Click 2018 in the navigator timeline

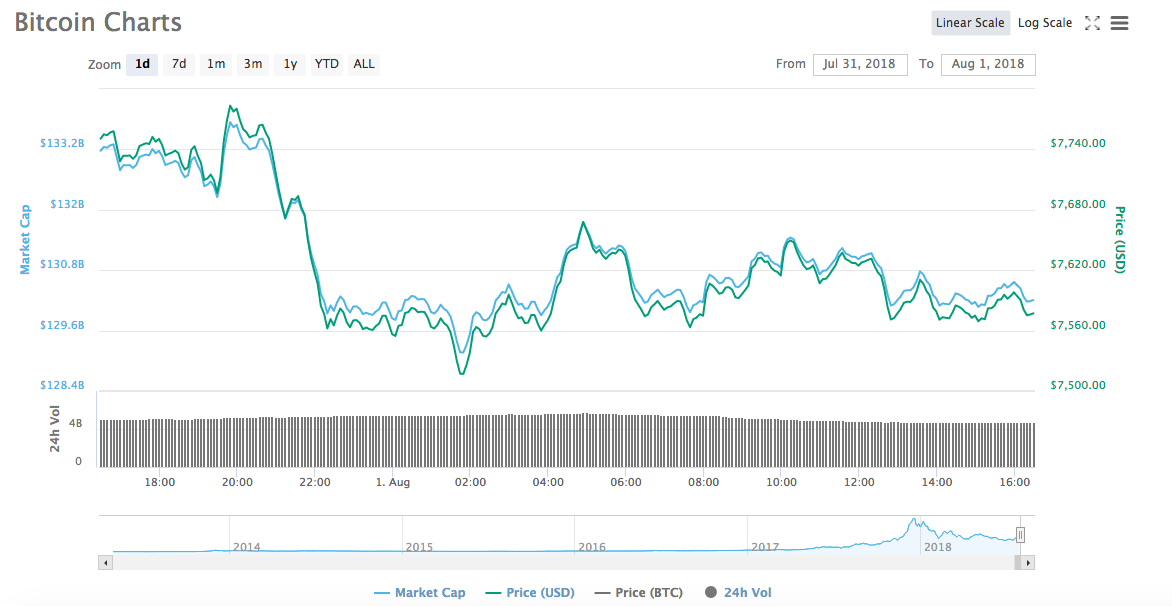click(938, 547)
